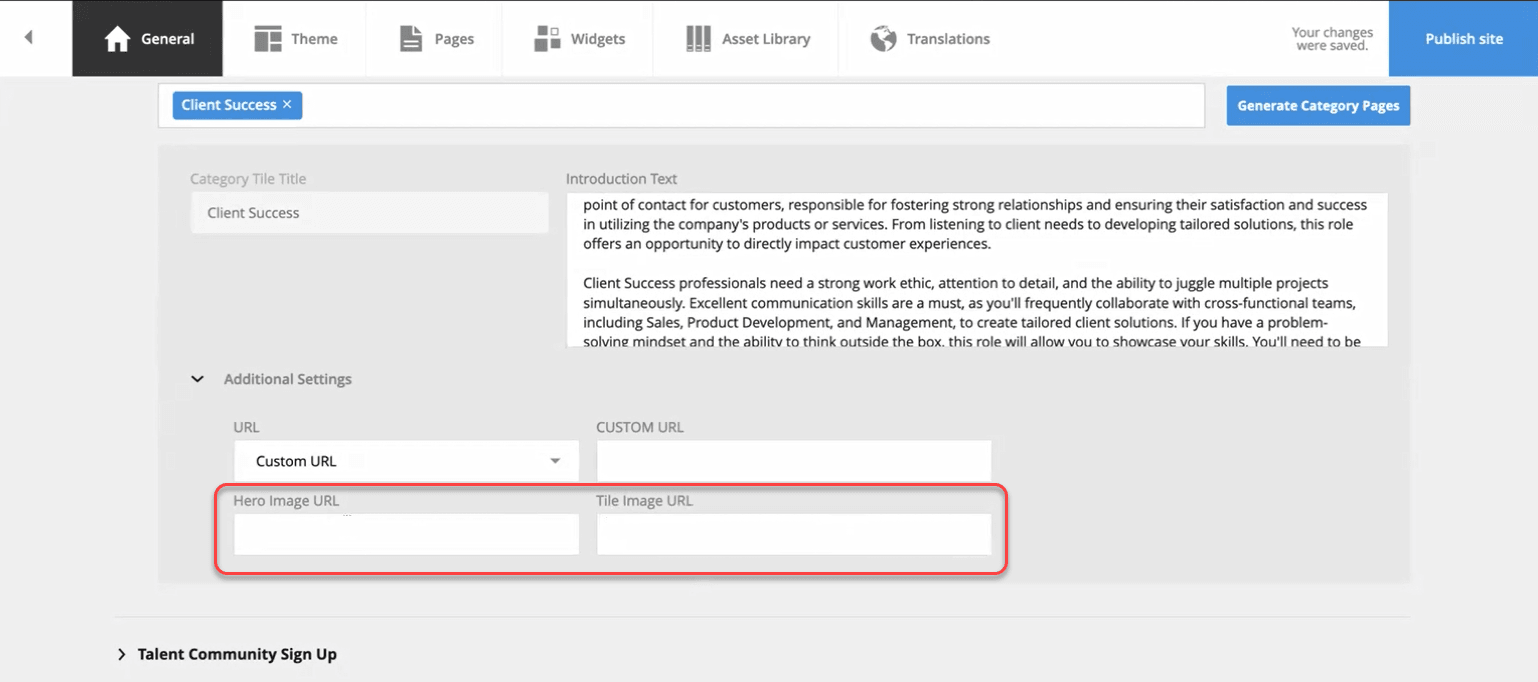This screenshot has width=1538, height=682.
Task: Expand the Talent Community Sign Up section
Action: point(122,655)
